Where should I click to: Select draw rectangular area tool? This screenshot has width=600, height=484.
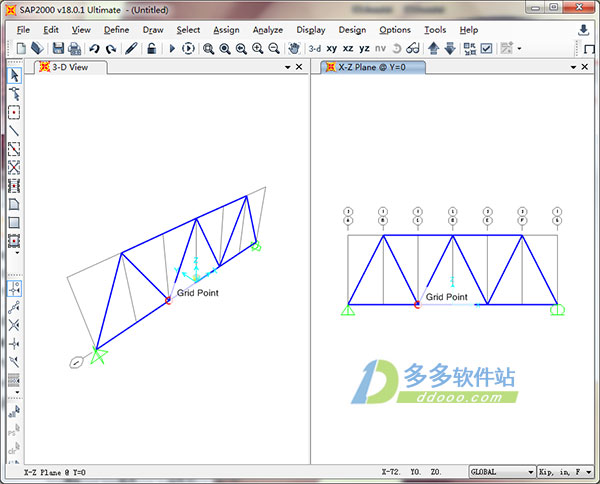tap(14, 222)
